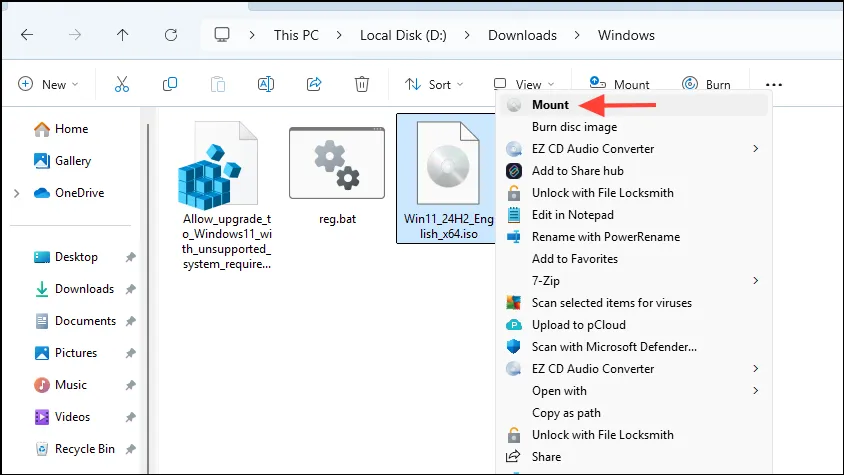Click Downloads in the address bar
Image resolution: width=844 pixels, height=475 pixels.
pyautogui.click(x=522, y=35)
